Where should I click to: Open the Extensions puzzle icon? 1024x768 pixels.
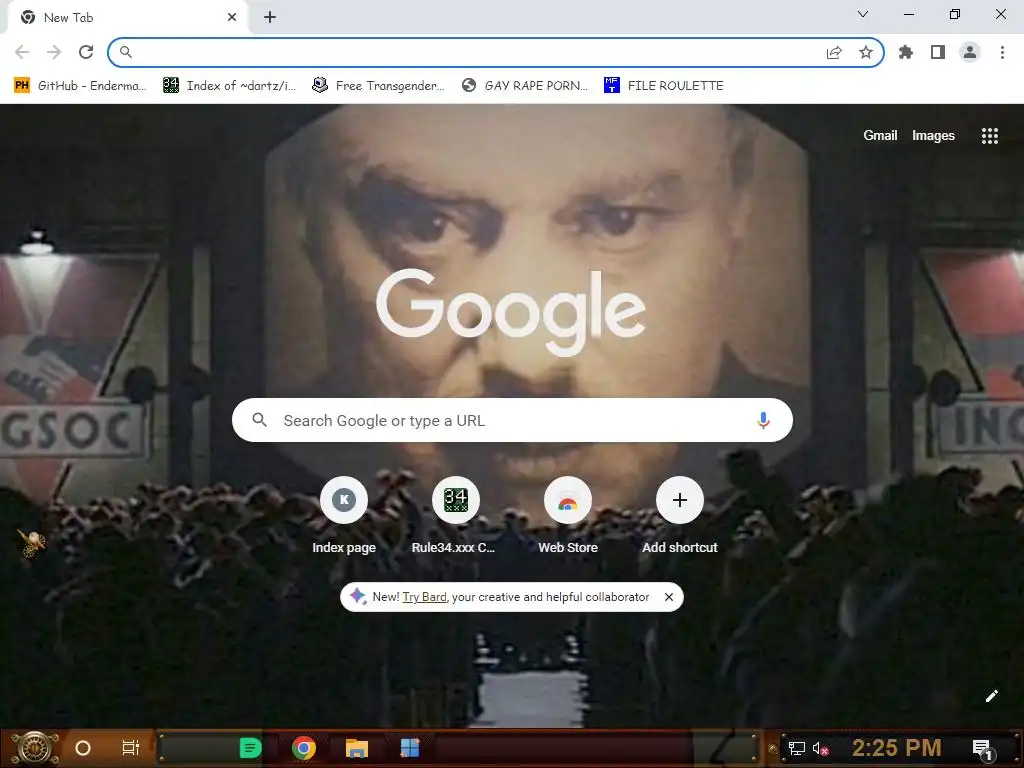click(x=906, y=52)
